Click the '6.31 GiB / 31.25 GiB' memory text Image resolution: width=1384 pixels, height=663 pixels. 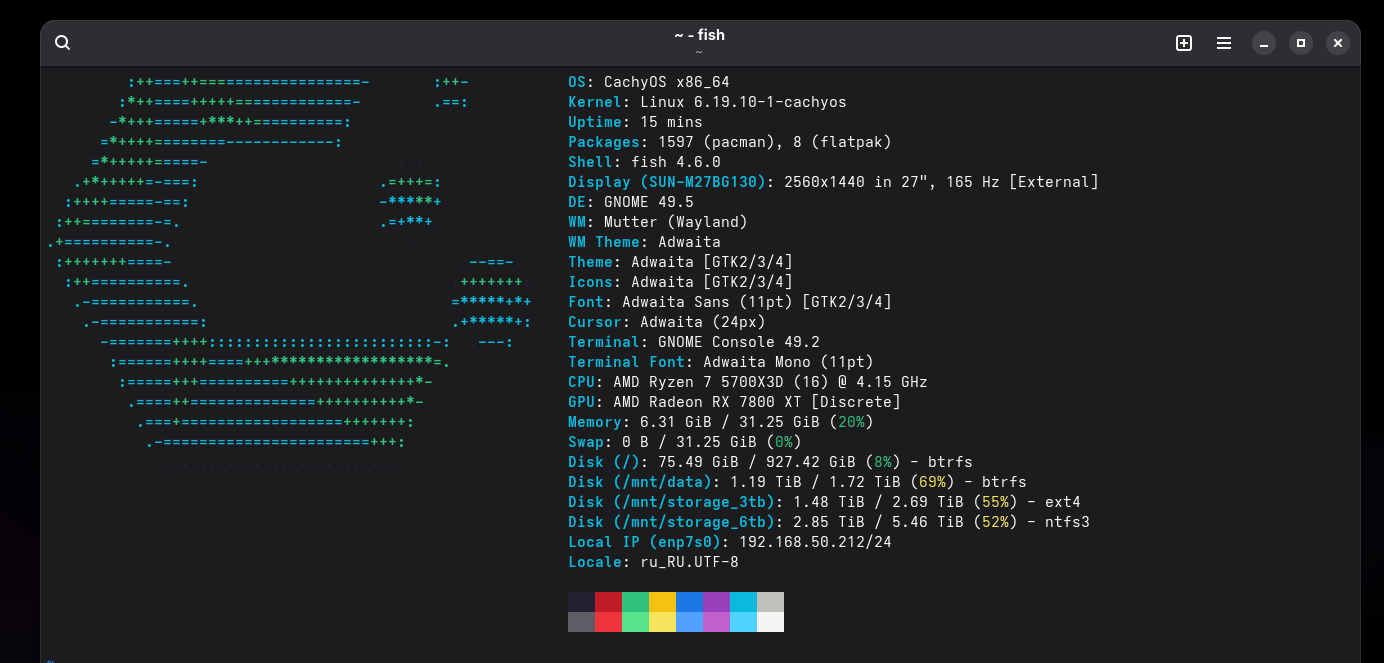pyautogui.click(x=730, y=422)
